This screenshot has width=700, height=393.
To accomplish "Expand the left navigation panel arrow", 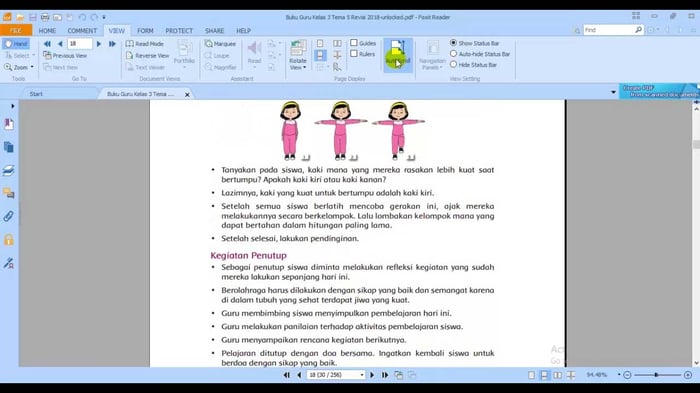I will 12,106.
